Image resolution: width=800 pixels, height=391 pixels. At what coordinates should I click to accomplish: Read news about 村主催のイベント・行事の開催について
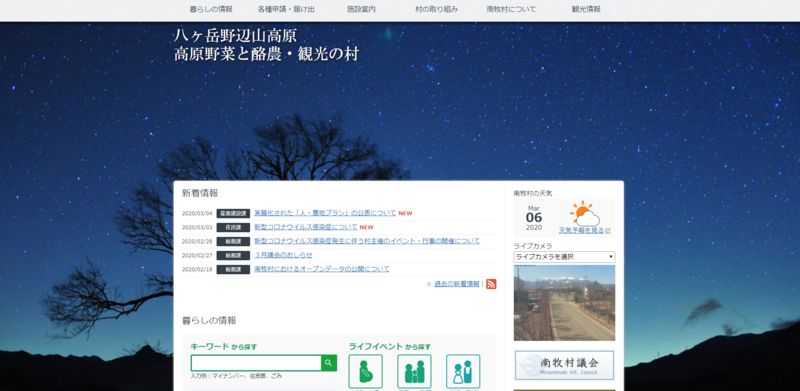pyautogui.click(x=367, y=241)
